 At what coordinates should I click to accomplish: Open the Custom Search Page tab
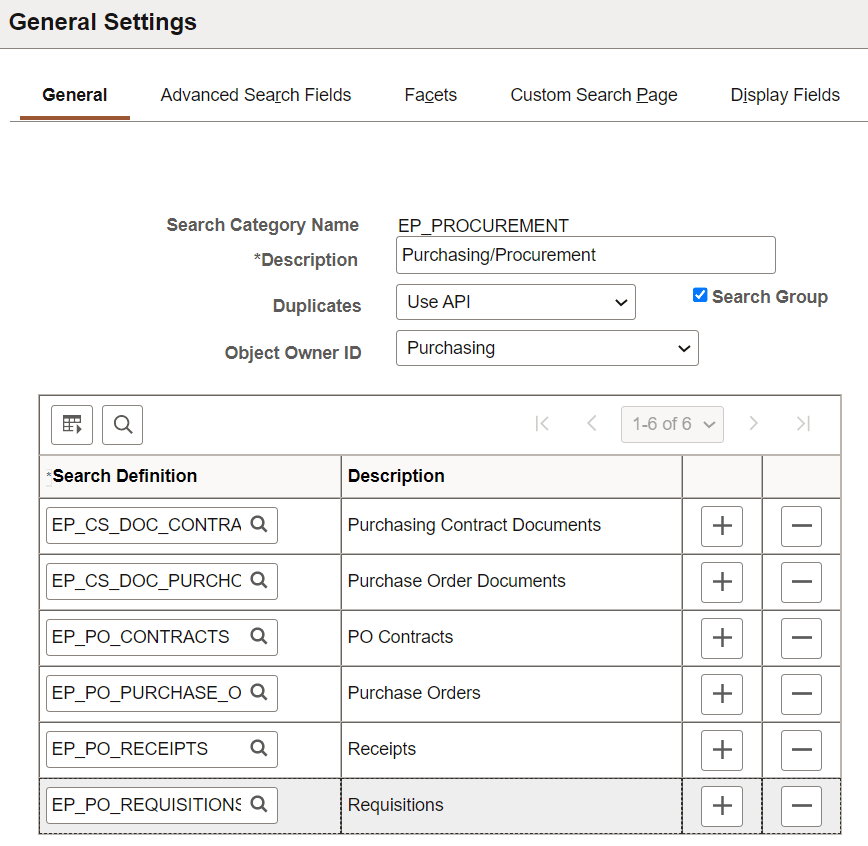593,95
